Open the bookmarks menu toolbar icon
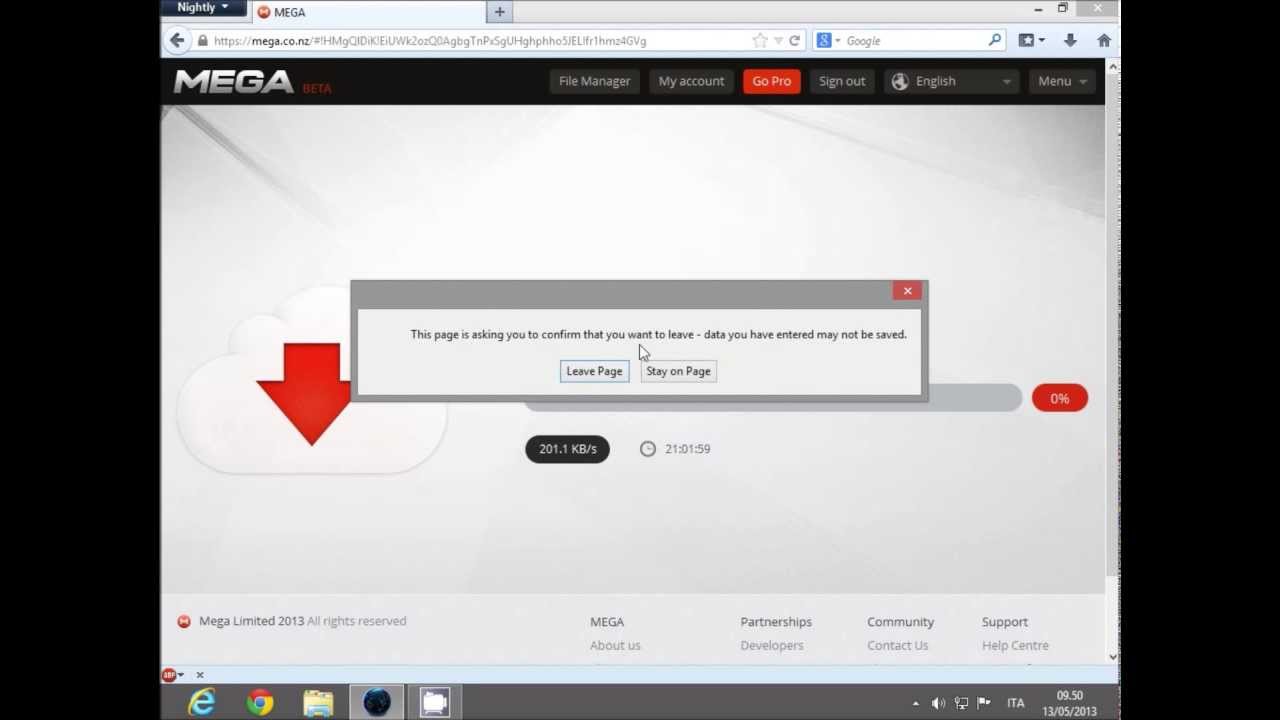Image resolution: width=1280 pixels, height=720 pixels. [x=1031, y=41]
